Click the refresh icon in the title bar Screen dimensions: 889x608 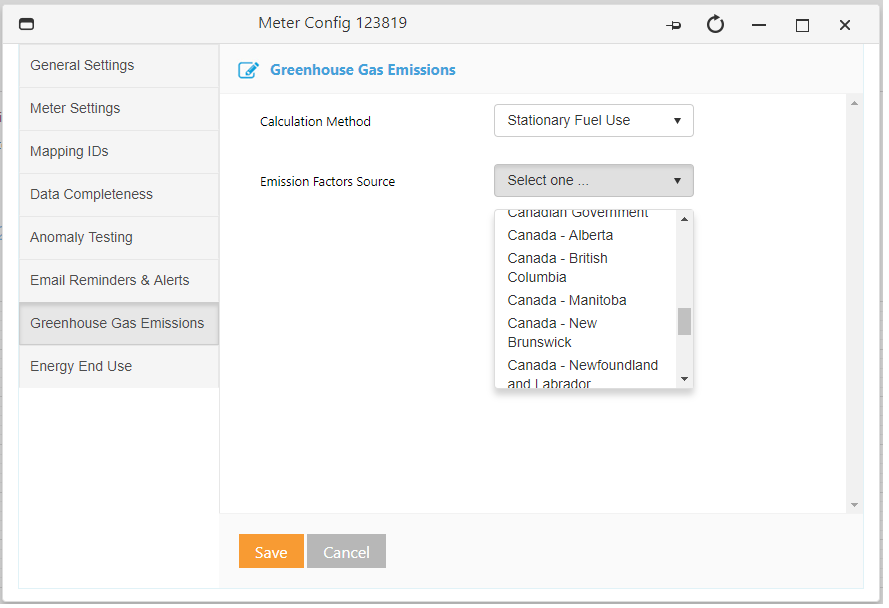(715, 23)
